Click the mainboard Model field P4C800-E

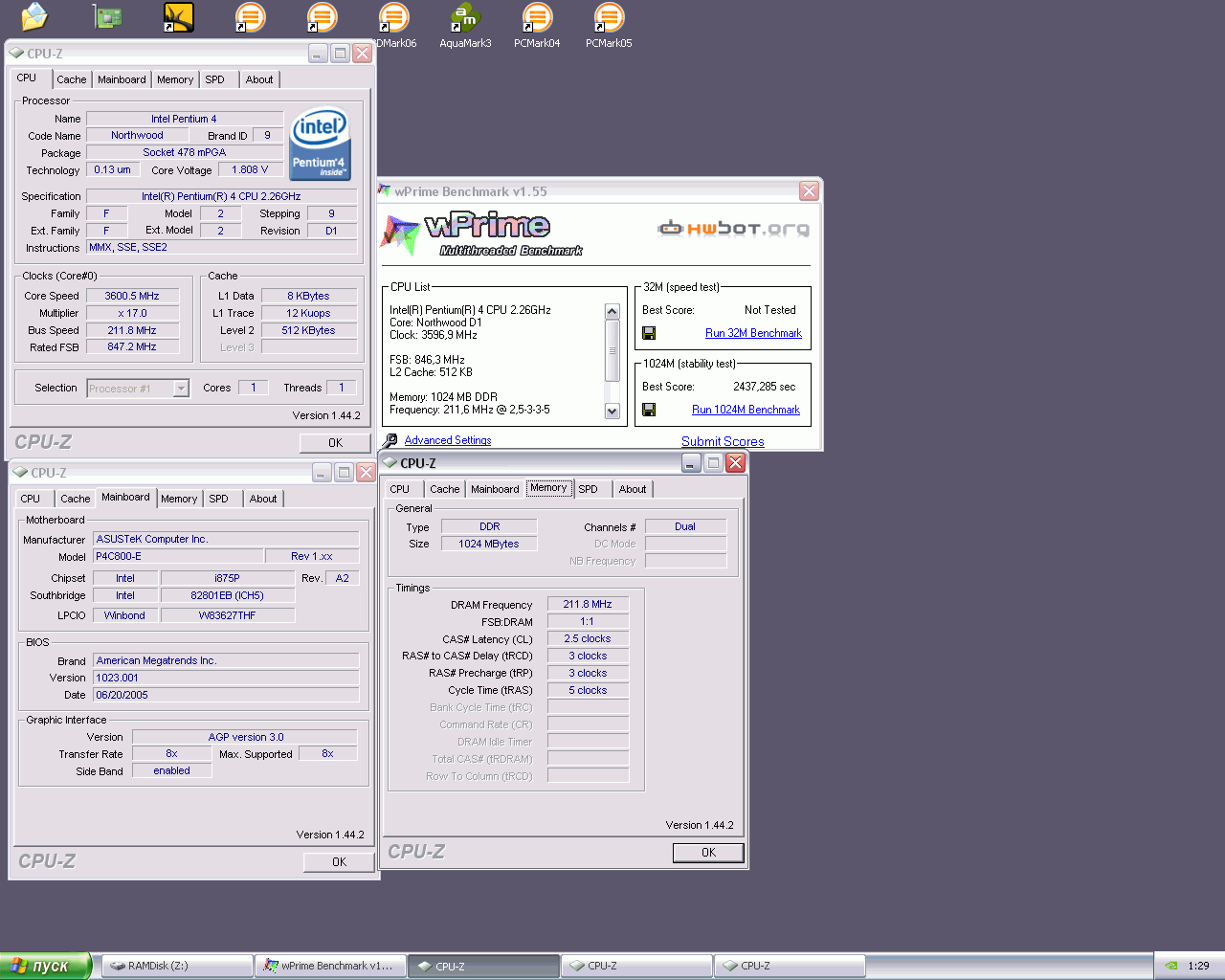pyautogui.click(x=178, y=556)
